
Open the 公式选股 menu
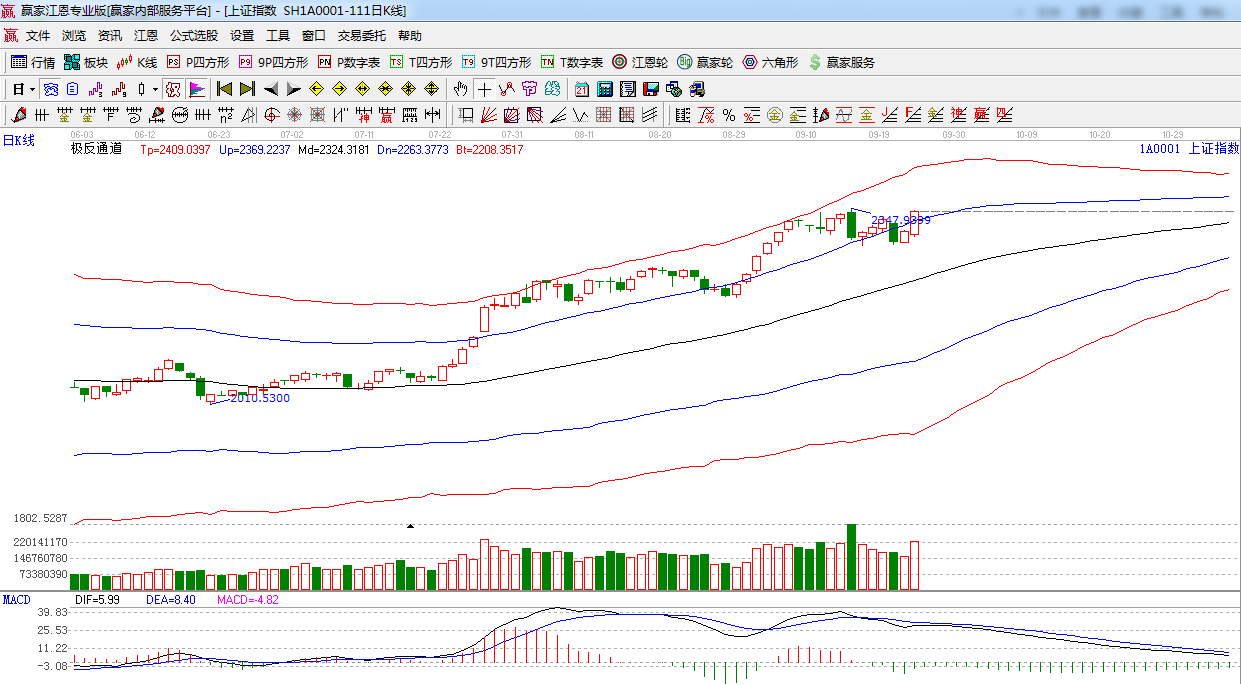[x=193, y=36]
